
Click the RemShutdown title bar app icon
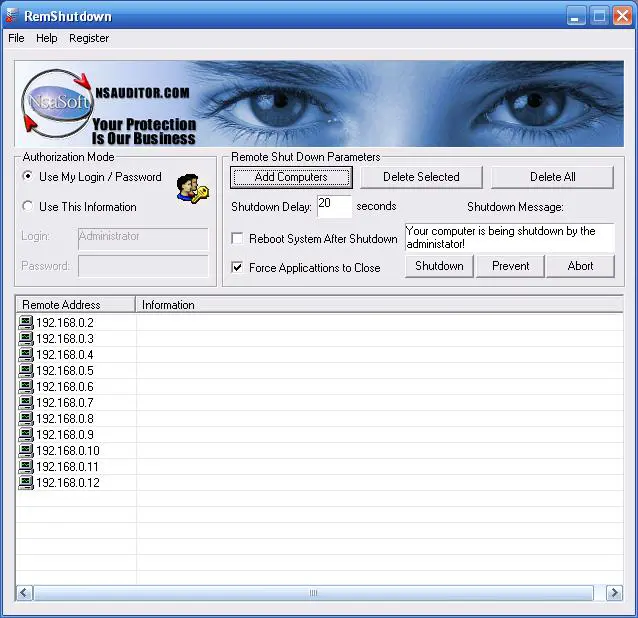tap(12, 16)
